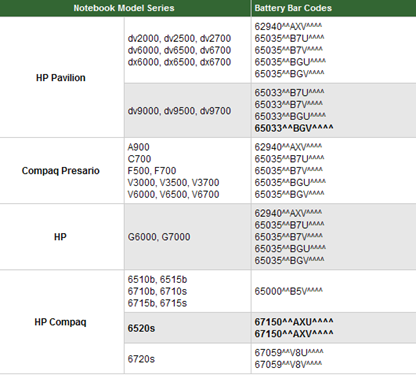This screenshot has width=416, height=375.
Task: Select the "6715b, 6715s" model line
Action: [x=157, y=303]
